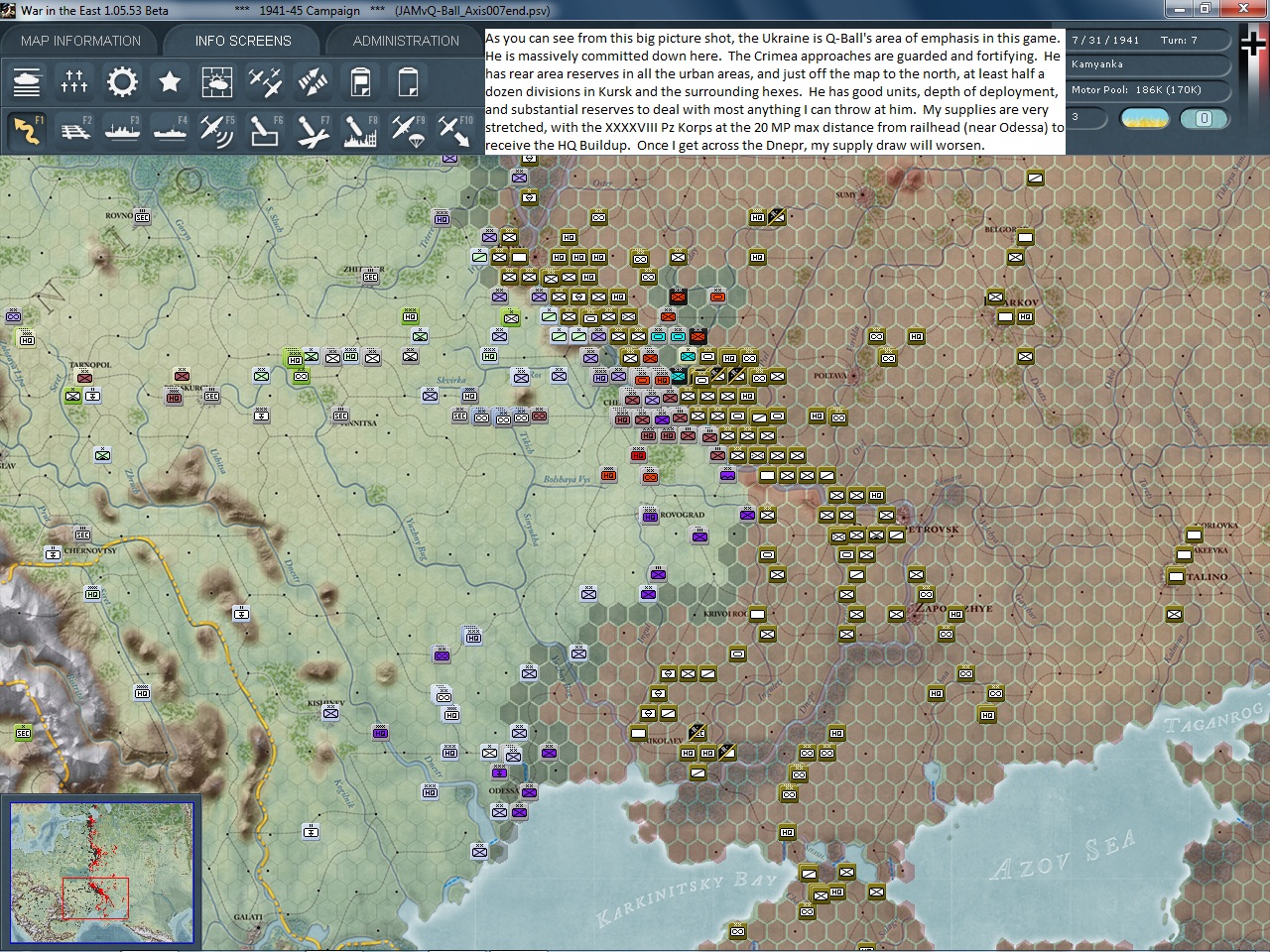Open the Victory screen star icon
The height and width of the screenshot is (952, 1270).
pyautogui.click(x=170, y=81)
